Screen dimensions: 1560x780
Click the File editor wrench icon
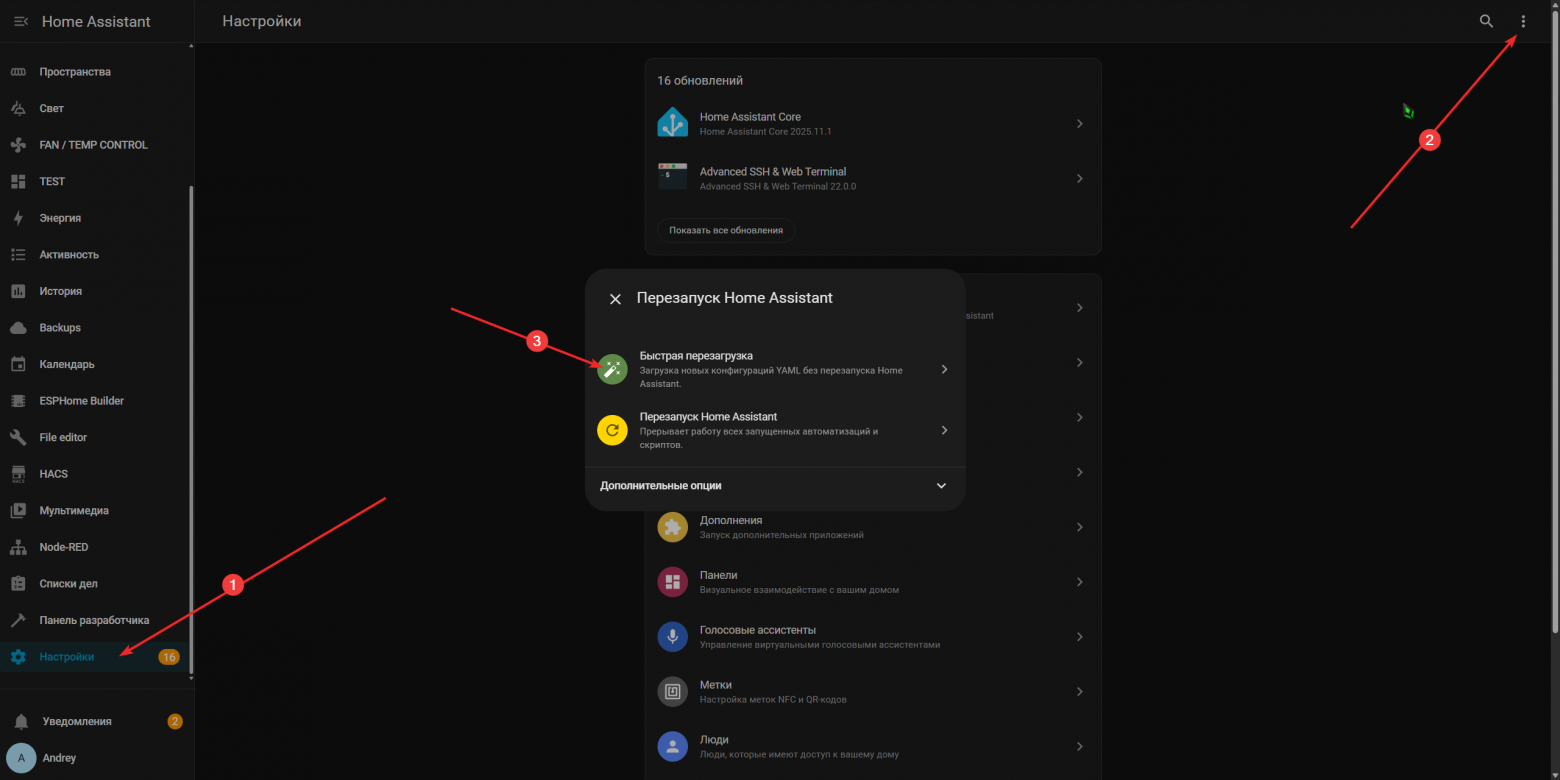[18, 437]
